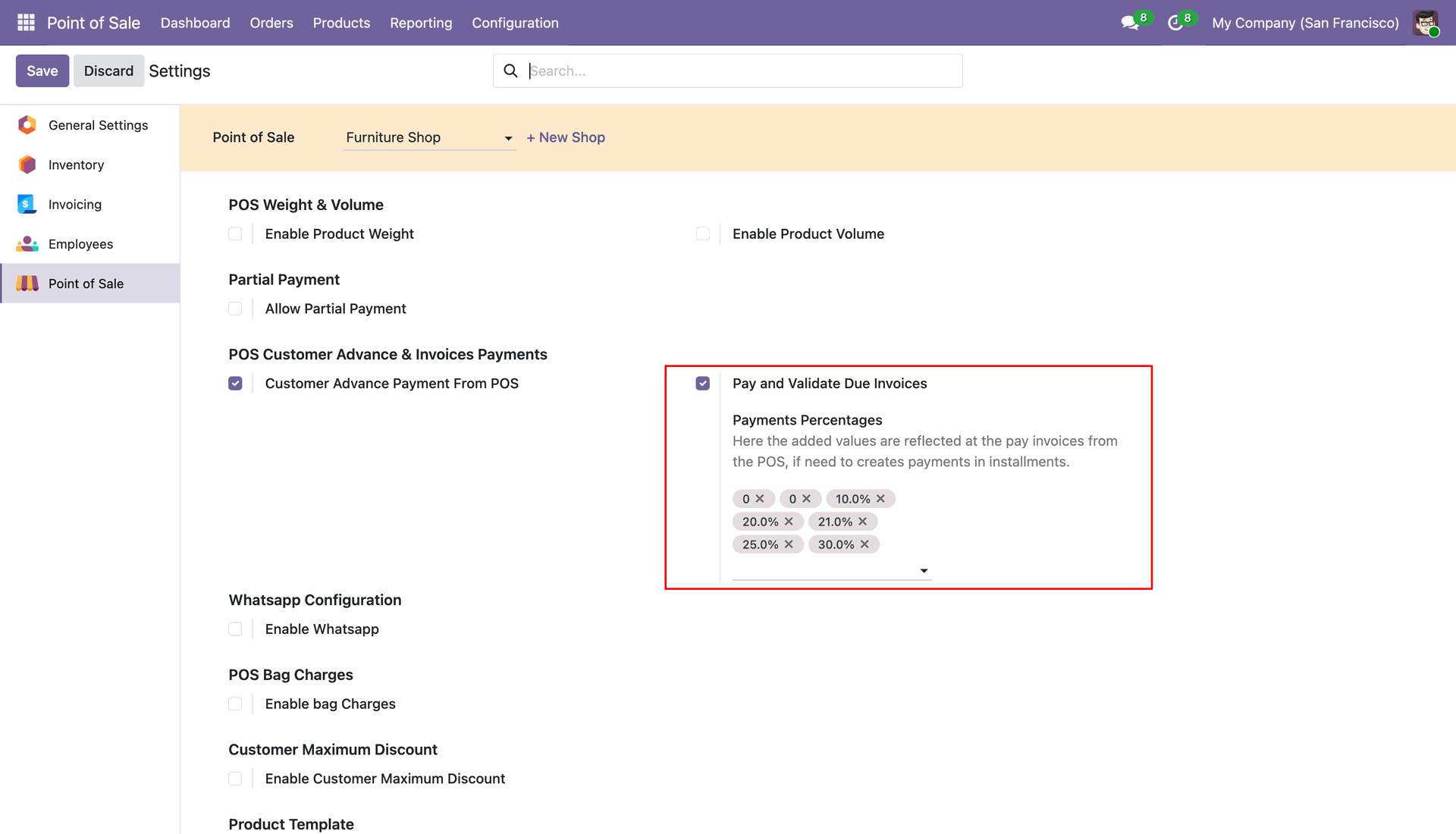Click the Point of Sale app title
The height and width of the screenshot is (834, 1456).
[93, 23]
